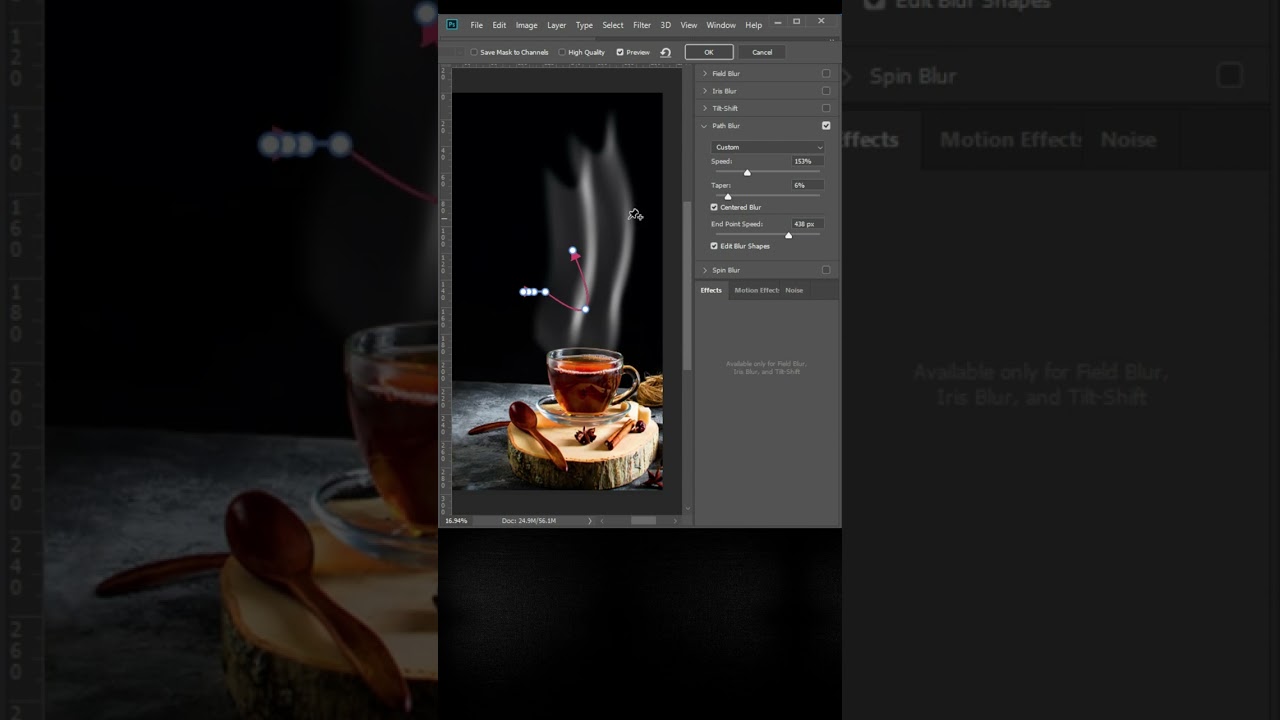
Task: Click Cancel to exit Blur Gallery
Action: [x=762, y=52]
